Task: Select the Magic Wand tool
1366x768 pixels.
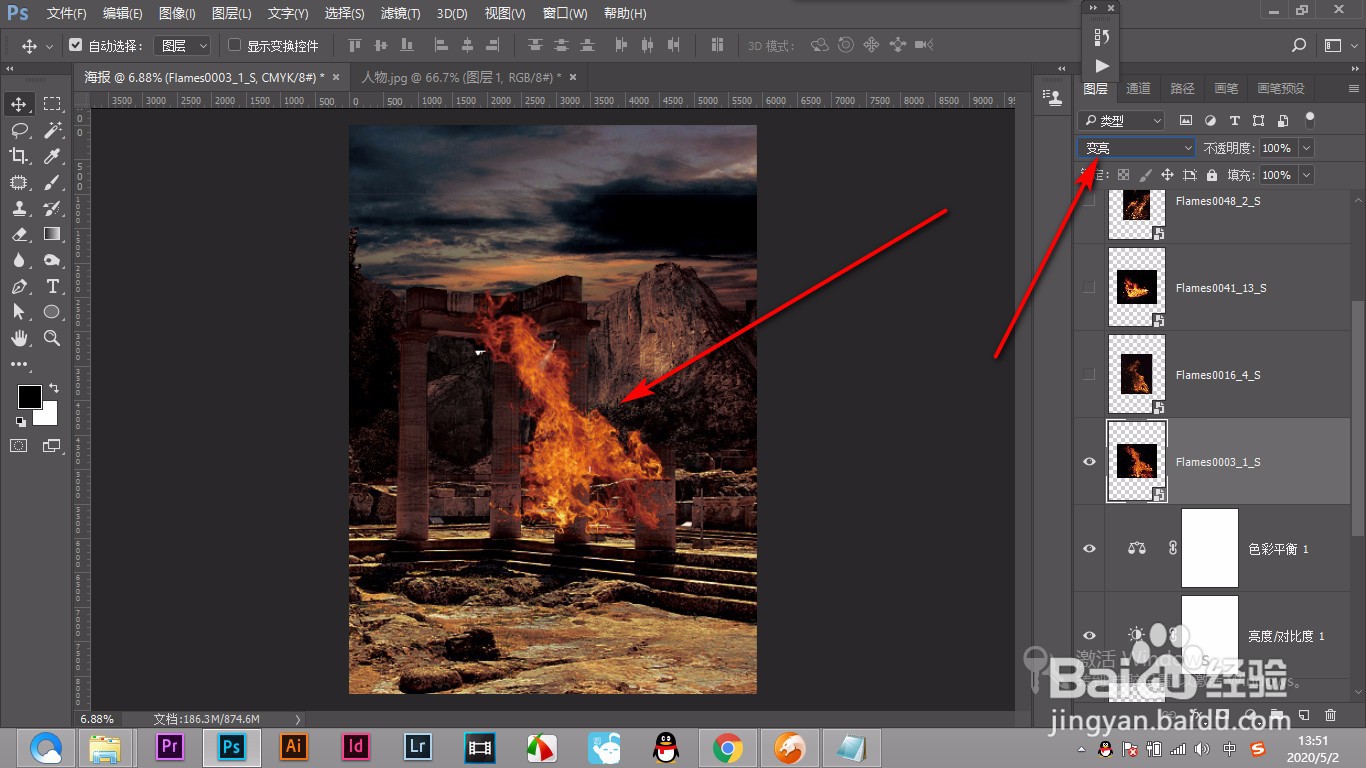Action: tap(53, 130)
